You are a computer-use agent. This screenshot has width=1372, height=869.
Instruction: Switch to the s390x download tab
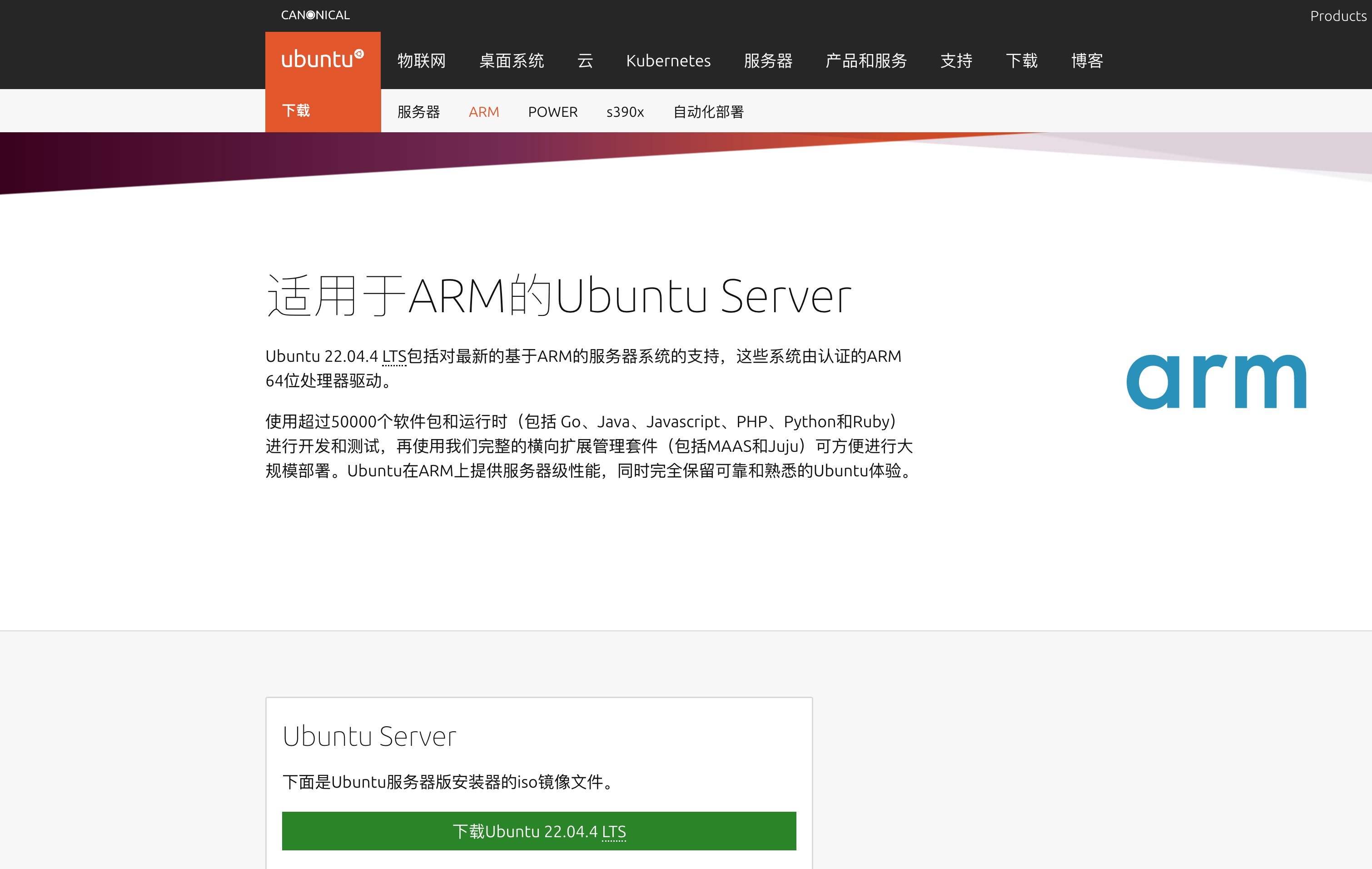[625, 112]
